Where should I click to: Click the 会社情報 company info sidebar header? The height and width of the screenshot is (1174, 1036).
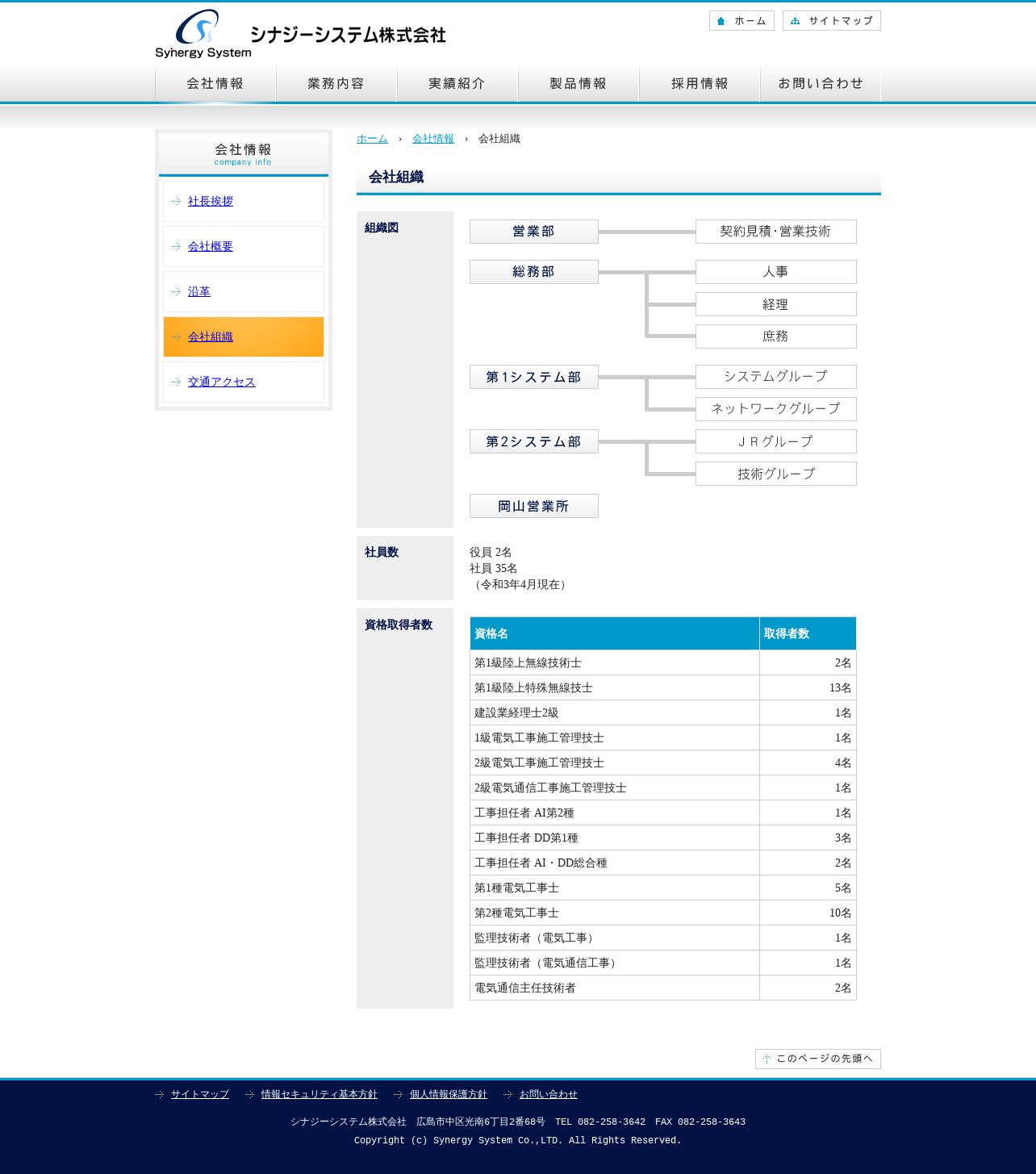pos(244,154)
